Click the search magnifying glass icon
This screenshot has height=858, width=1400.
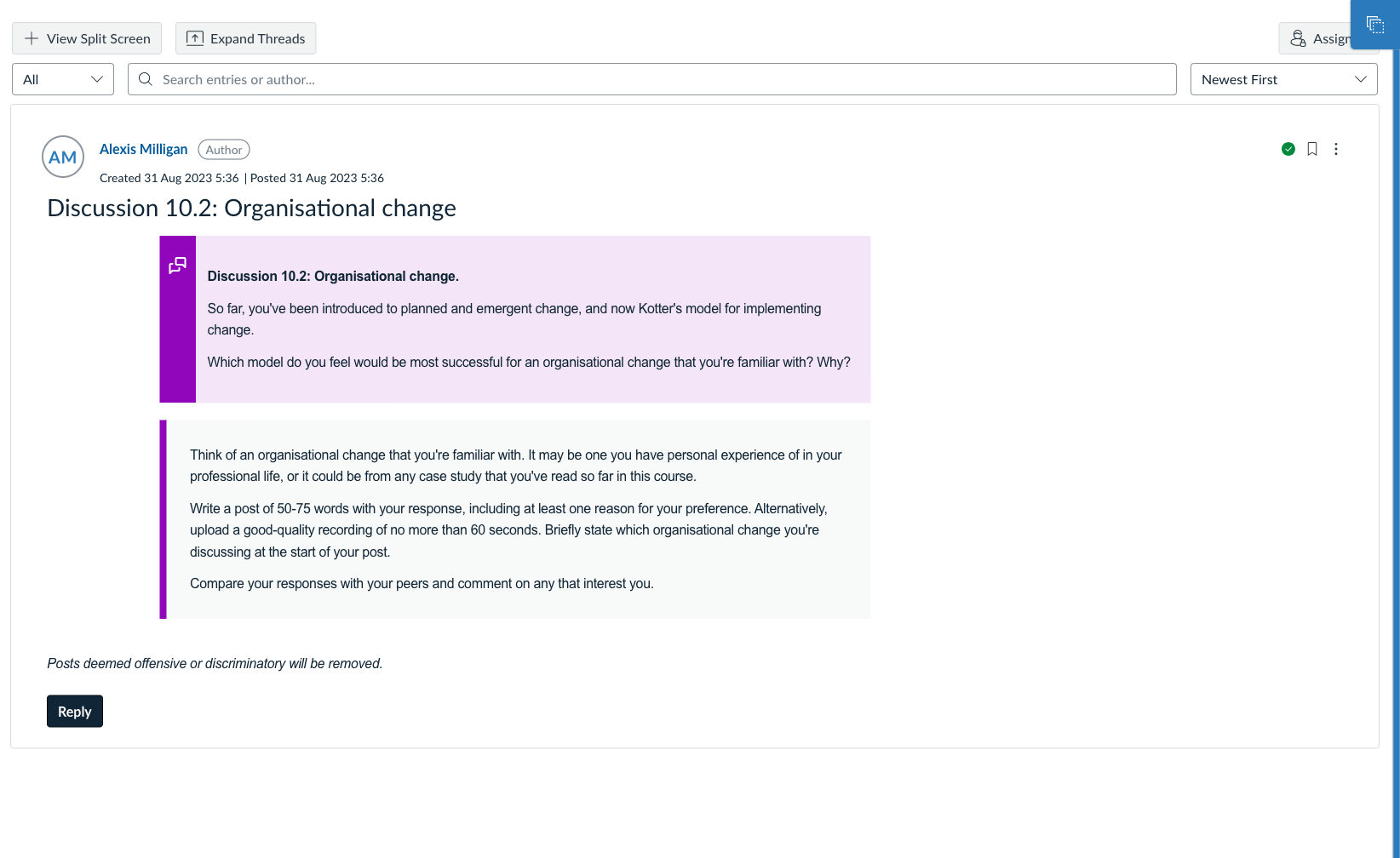(x=145, y=79)
